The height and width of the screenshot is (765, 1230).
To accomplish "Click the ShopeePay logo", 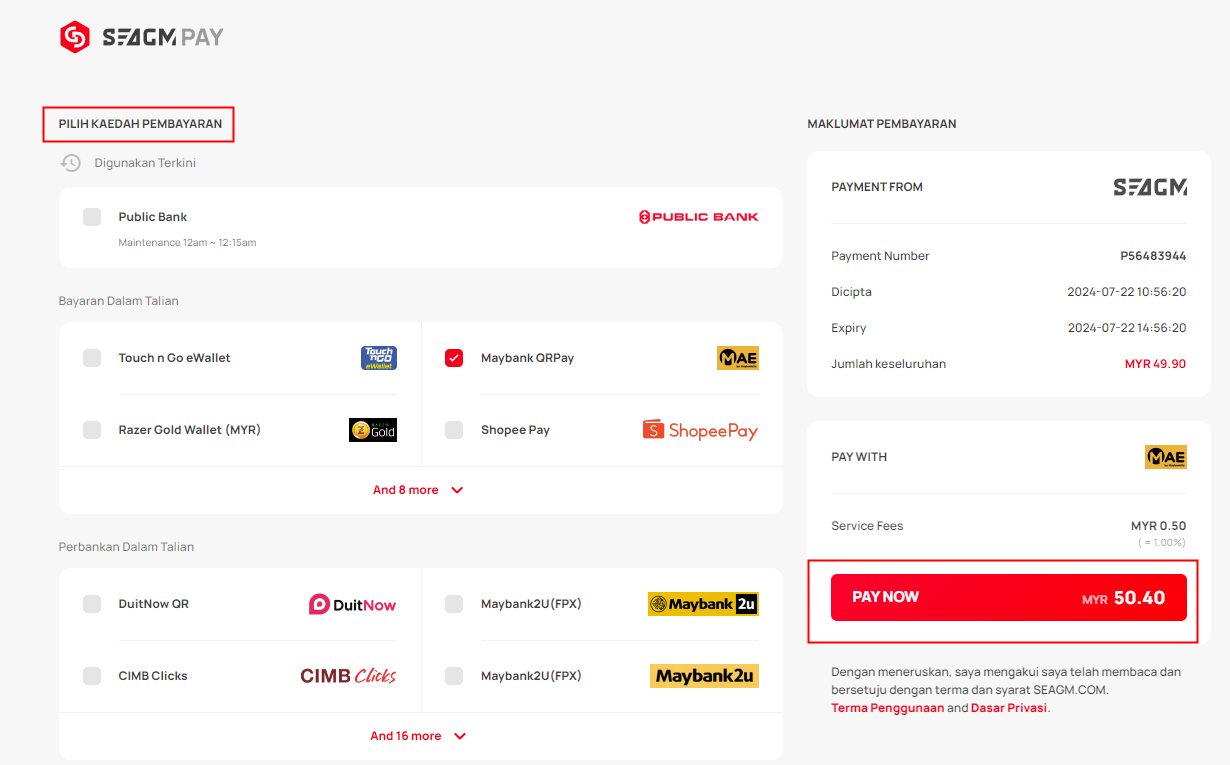I will 700,430.
